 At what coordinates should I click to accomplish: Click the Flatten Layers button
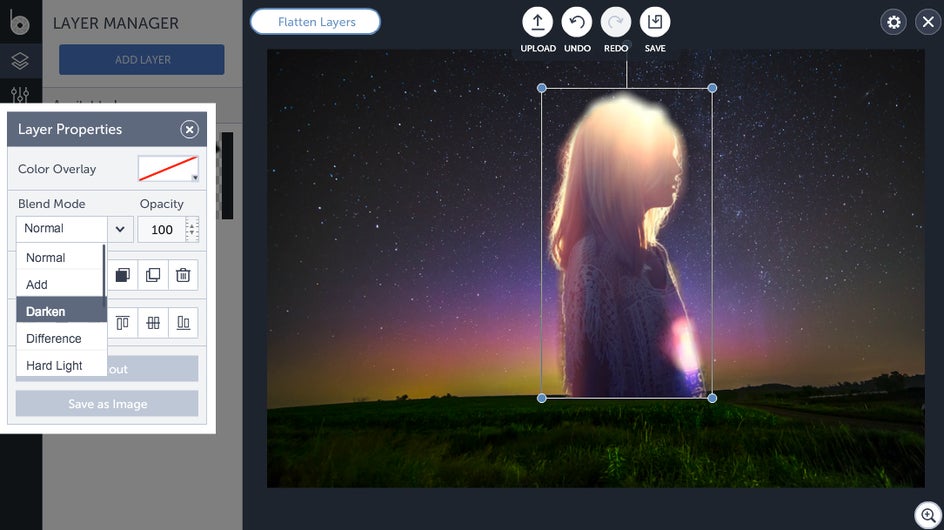click(315, 22)
